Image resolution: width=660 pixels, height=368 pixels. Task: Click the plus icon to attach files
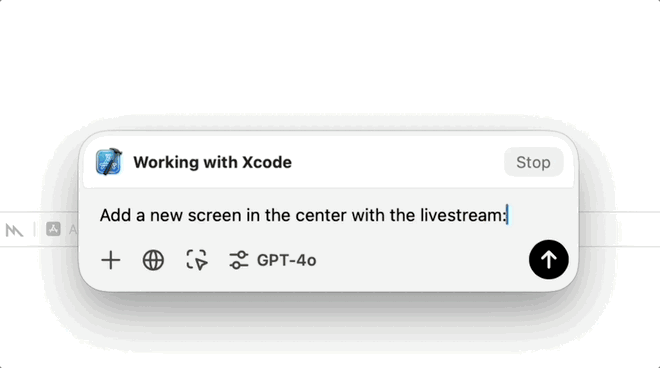(x=111, y=260)
